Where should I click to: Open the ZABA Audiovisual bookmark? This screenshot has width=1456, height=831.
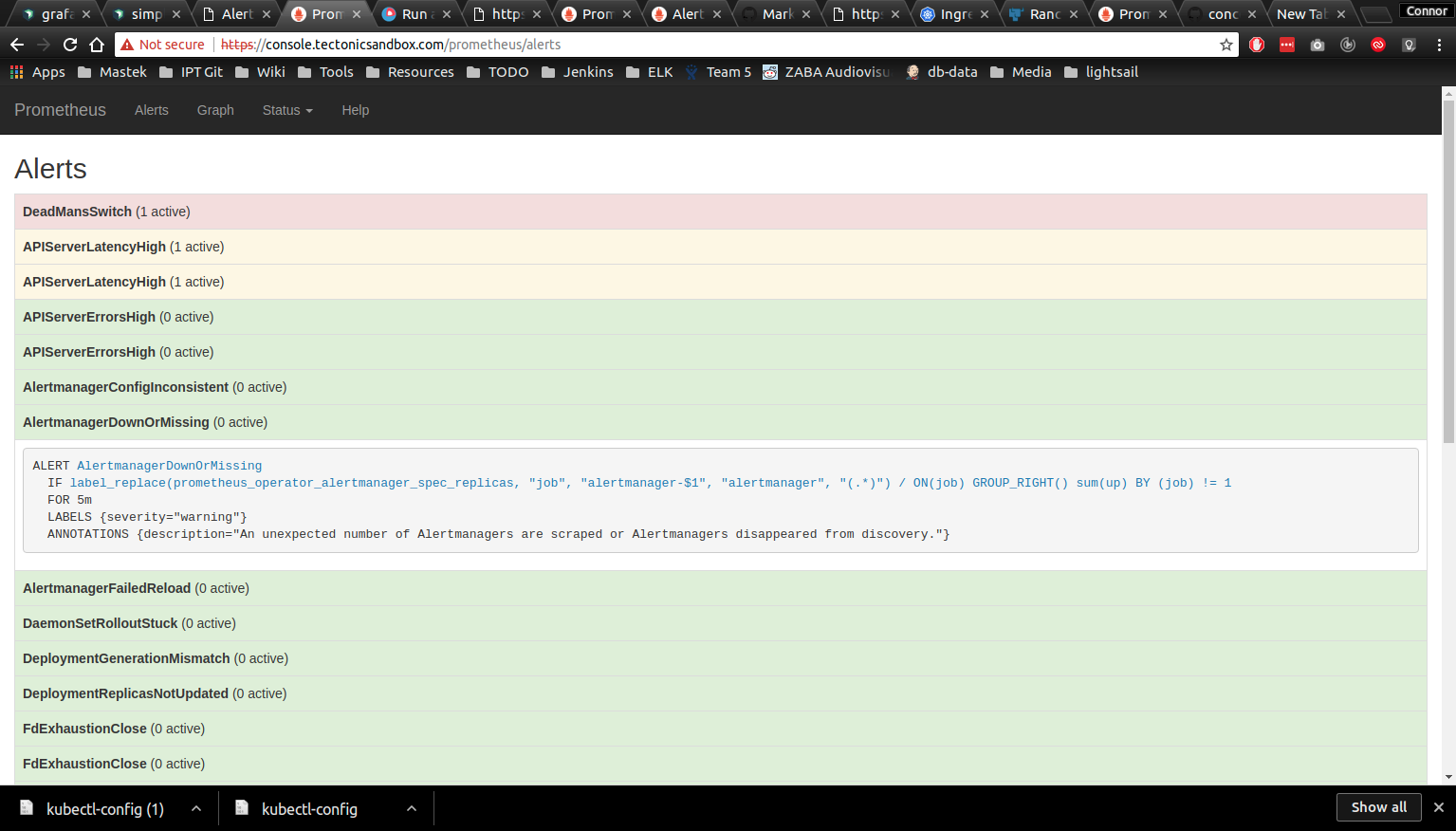[x=827, y=72]
